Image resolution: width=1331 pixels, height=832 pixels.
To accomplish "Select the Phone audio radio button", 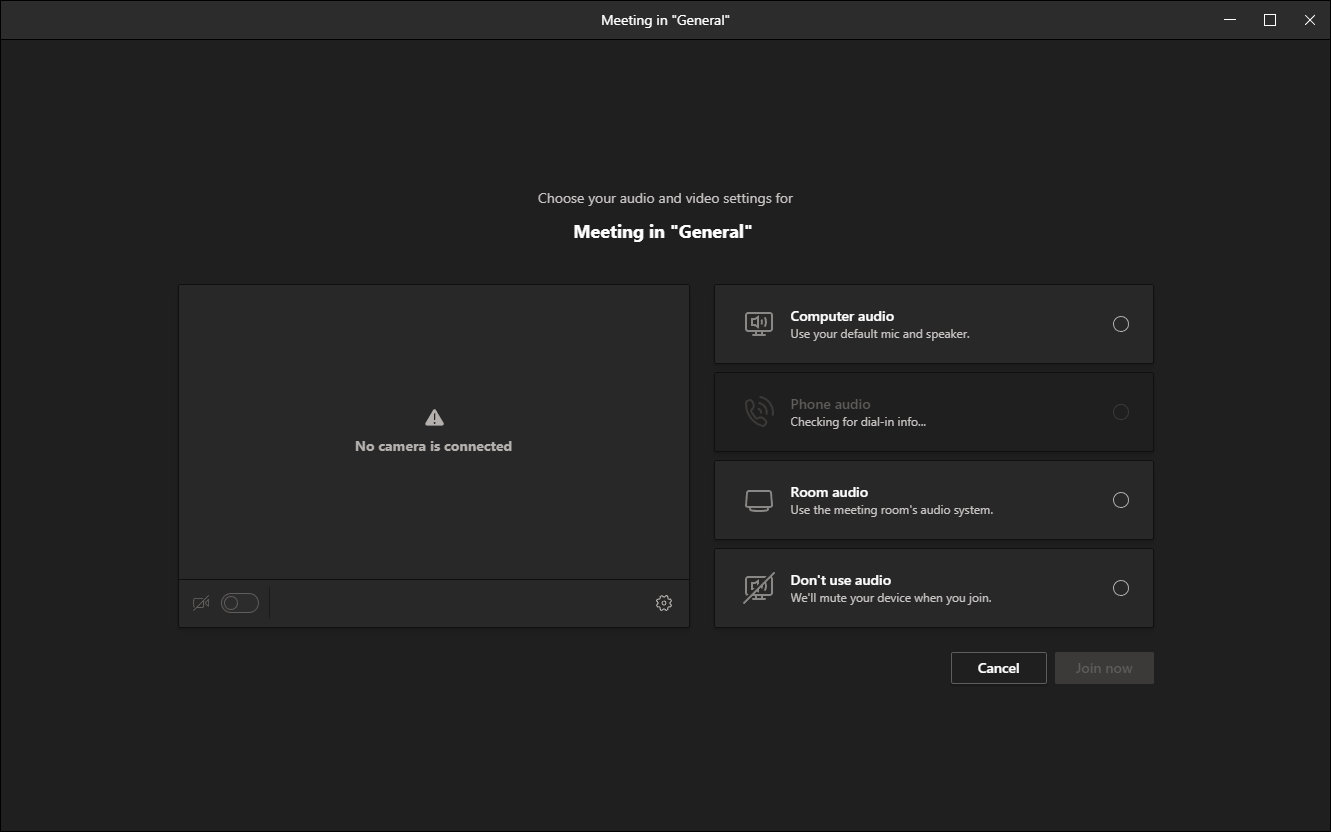I will [1121, 412].
